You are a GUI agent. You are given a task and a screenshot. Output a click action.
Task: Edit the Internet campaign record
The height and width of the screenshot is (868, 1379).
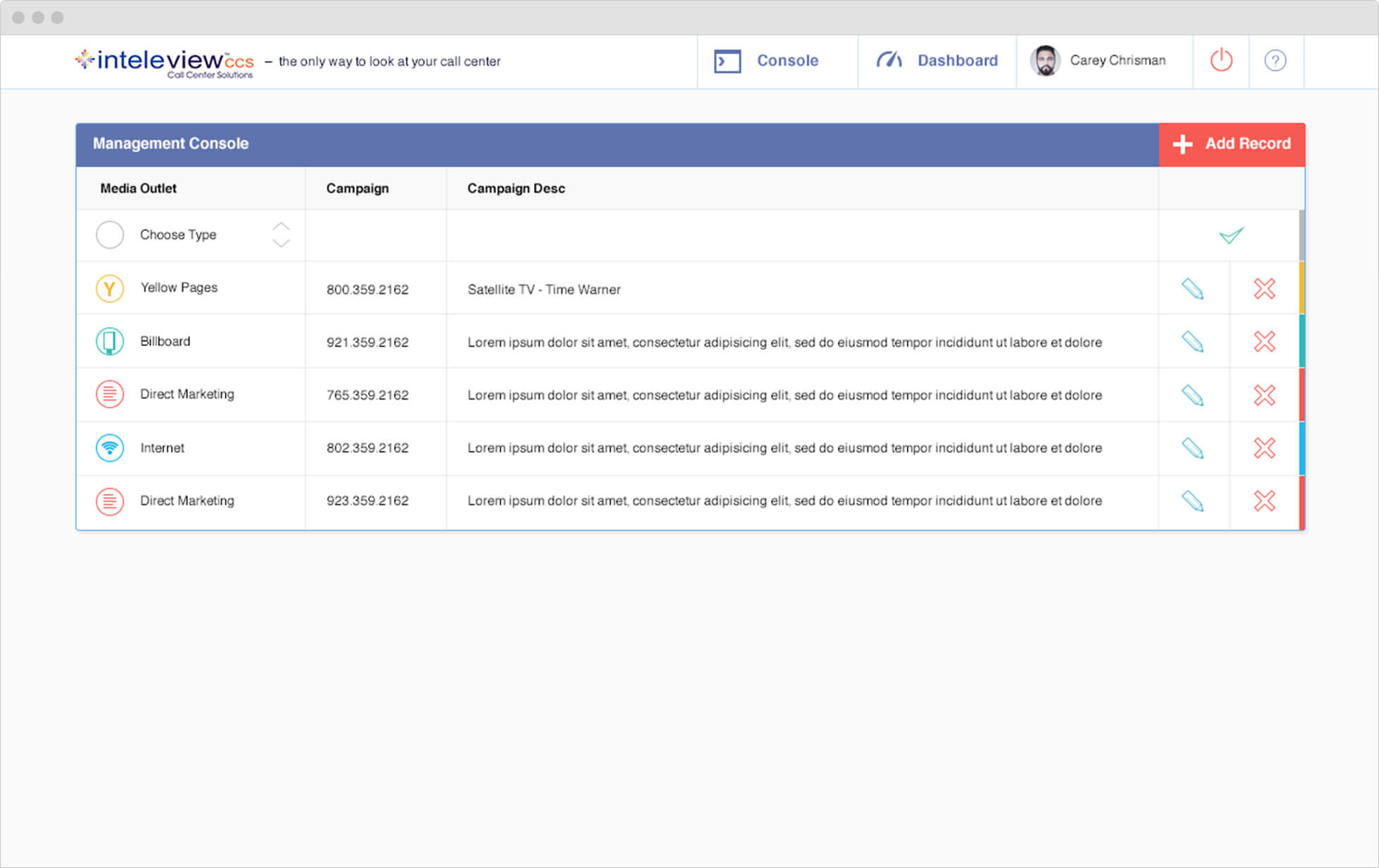click(x=1193, y=448)
